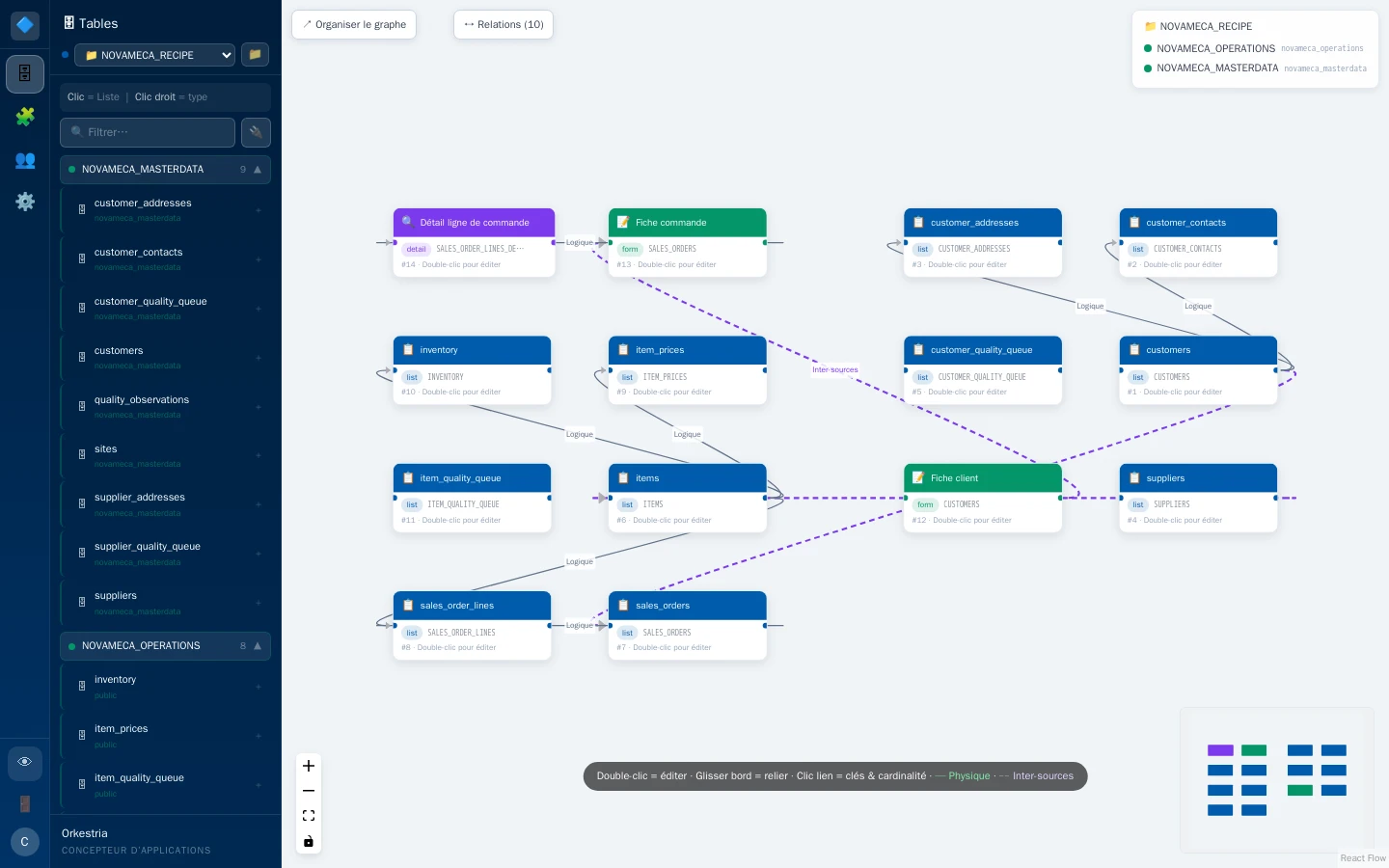1389x868 pixels.
Task: Open the Relations (10) button
Action: (x=504, y=25)
